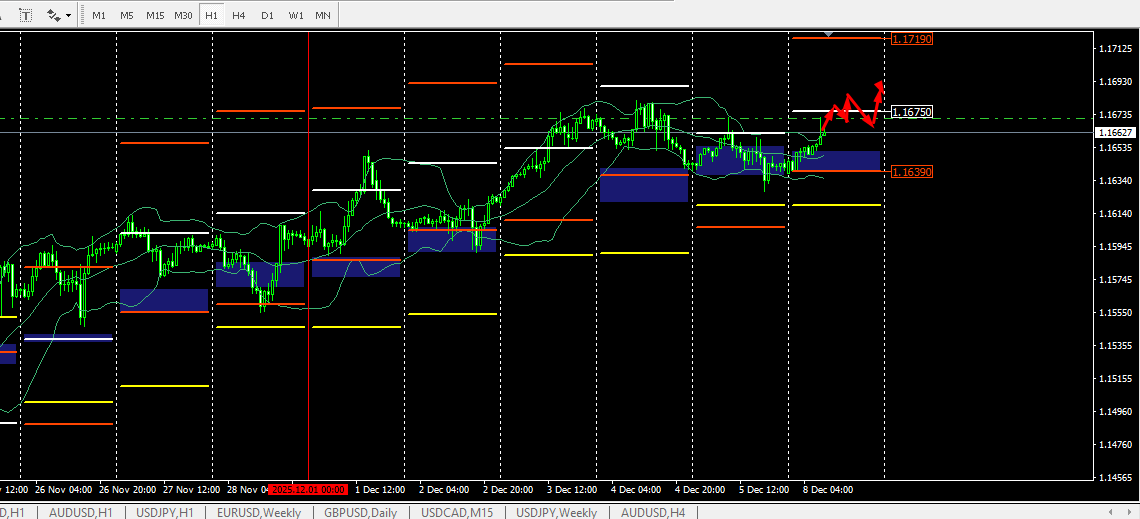Viewport: 1140px width, 519px height.
Task: Switch chart to H4 timeframe
Action: click(238, 15)
